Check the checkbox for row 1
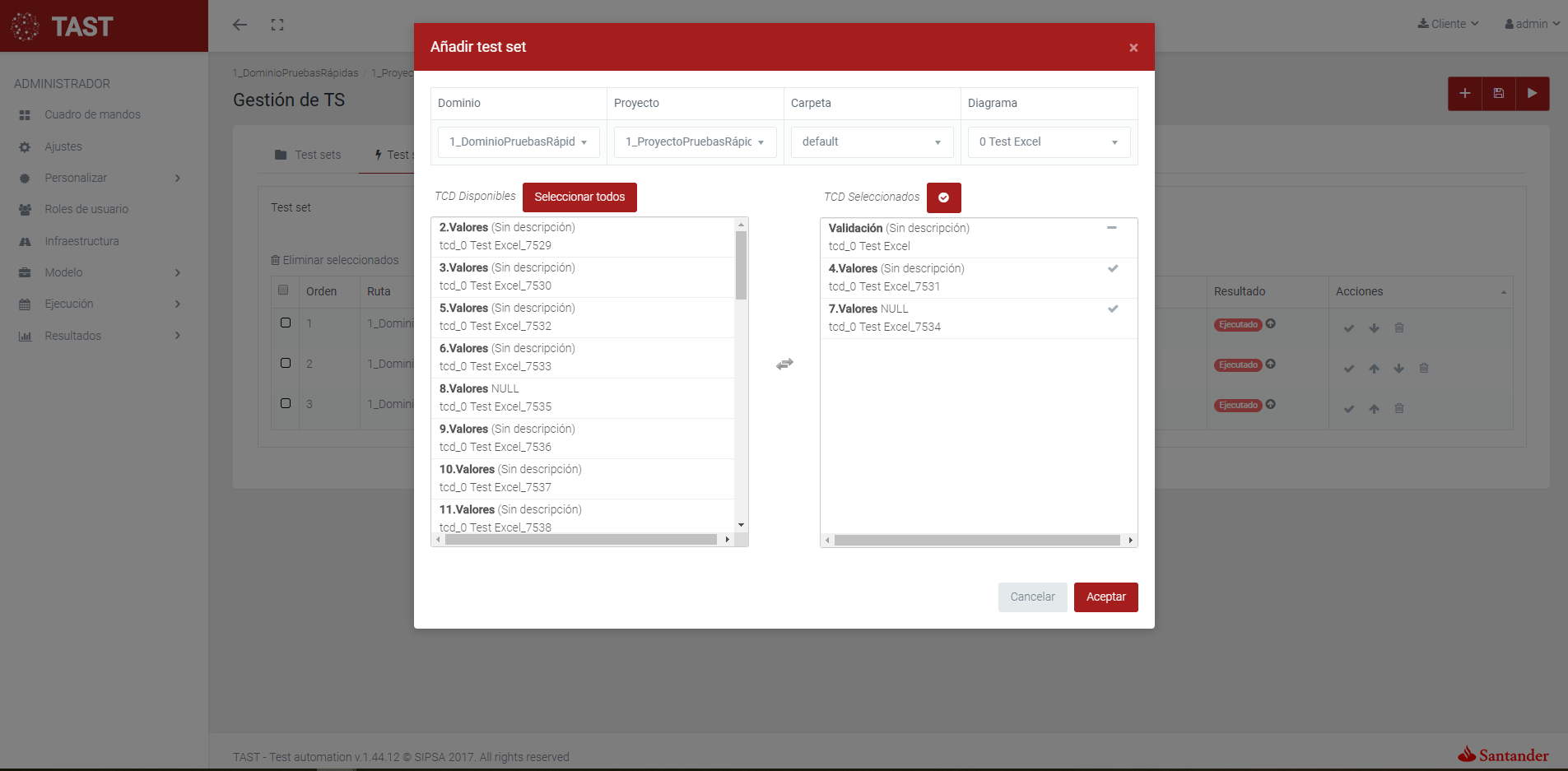 coord(286,323)
